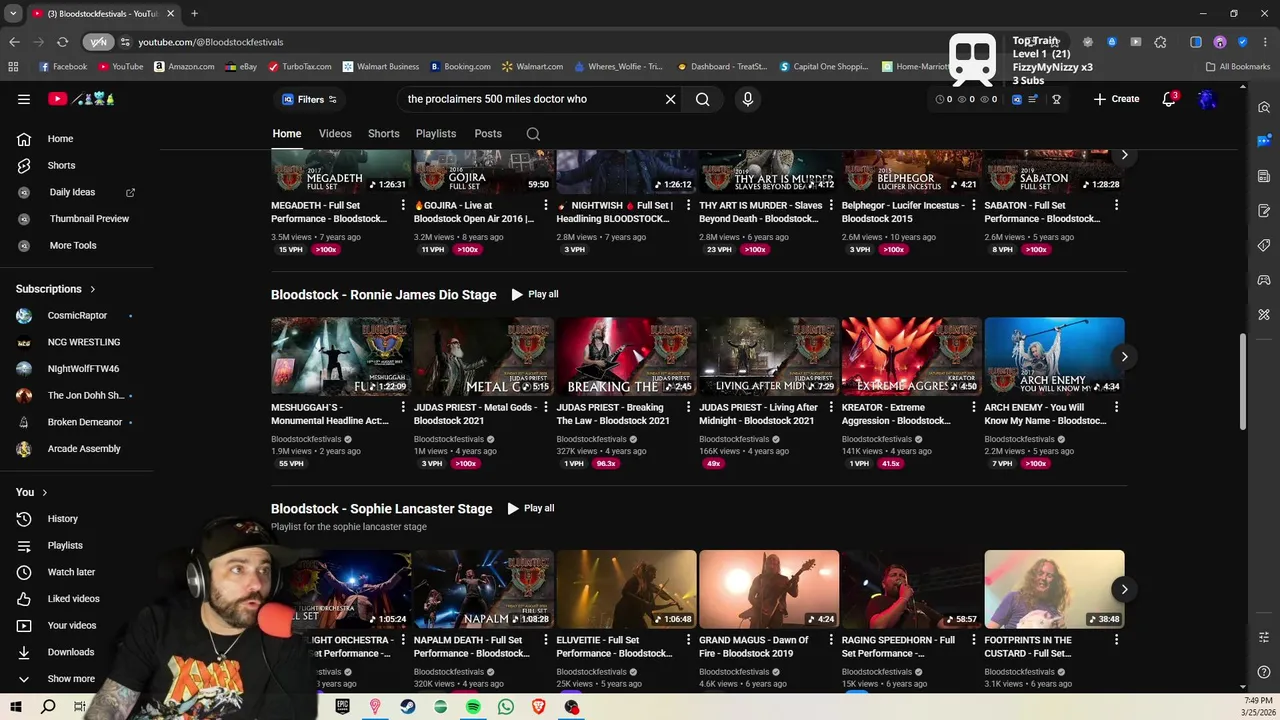The image size is (1280, 720).
Task: Expand the Subscriptions section
Action: [x=56, y=289]
